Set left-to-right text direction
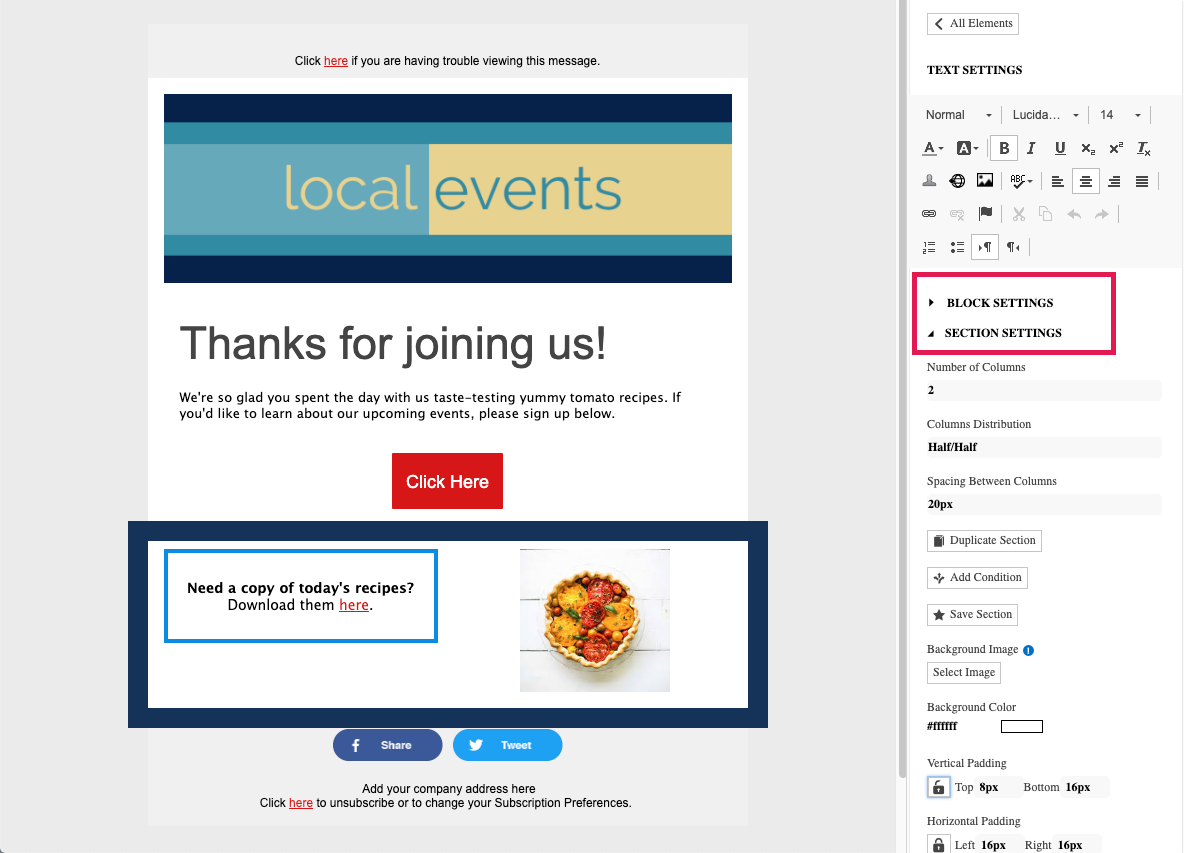This screenshot has height=853, width=1184. (985, 247)
